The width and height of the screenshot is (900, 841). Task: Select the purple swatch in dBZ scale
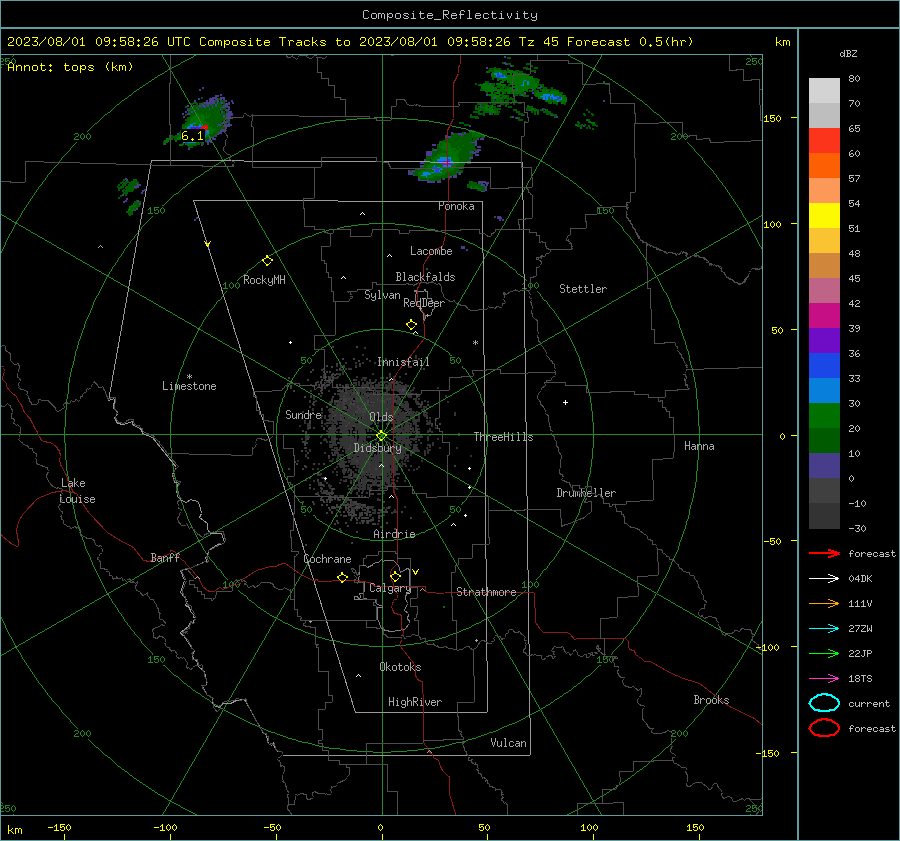coord(824,340)
